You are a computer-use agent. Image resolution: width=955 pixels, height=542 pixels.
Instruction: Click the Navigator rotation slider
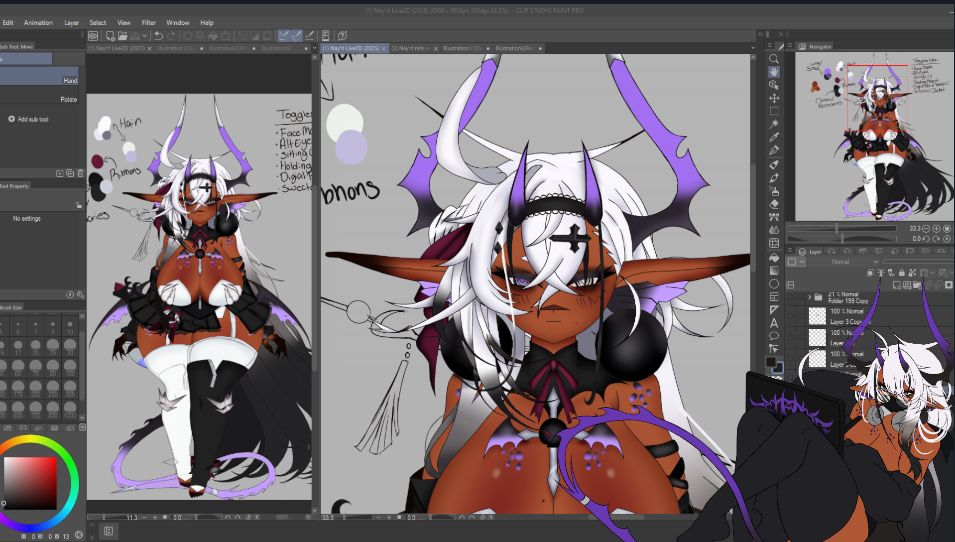(842, 239)
